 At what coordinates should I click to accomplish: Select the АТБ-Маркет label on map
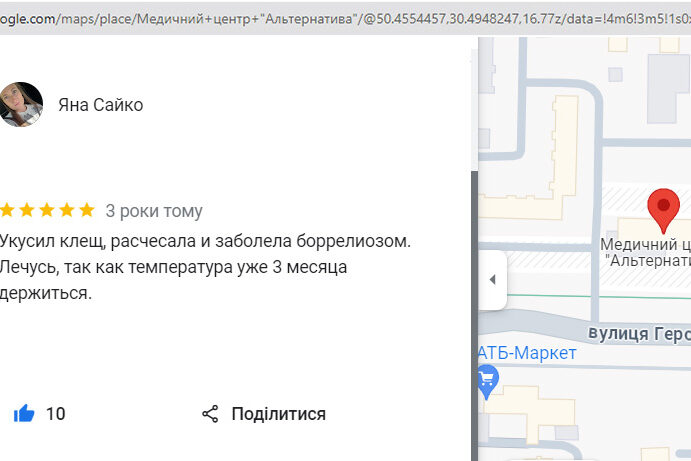point(528,354)
